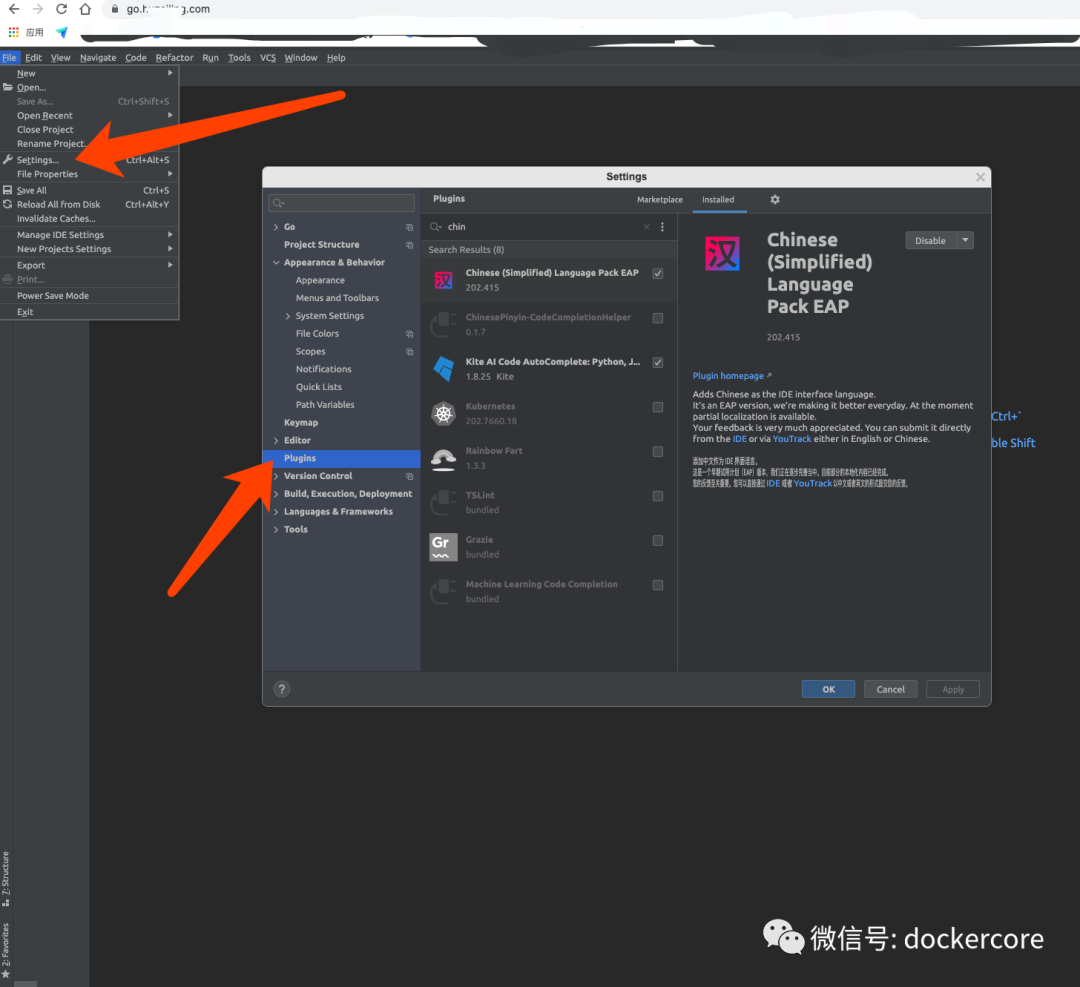Click the project-level icon beside Version Control
1080x987 pixels.
(x=409, y=477)
